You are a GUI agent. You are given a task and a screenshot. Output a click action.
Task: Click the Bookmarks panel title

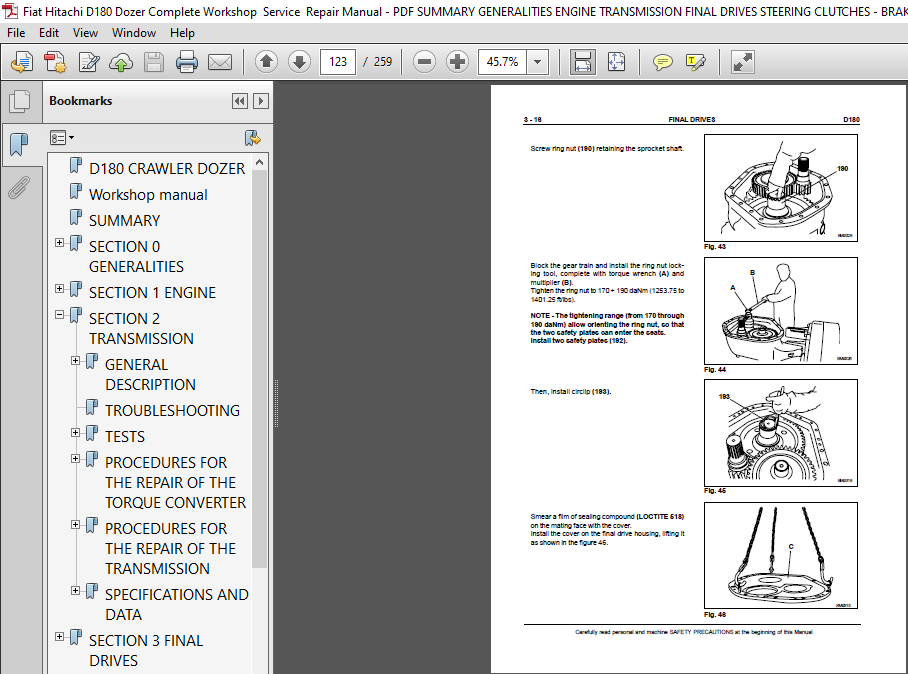(80, 101)
